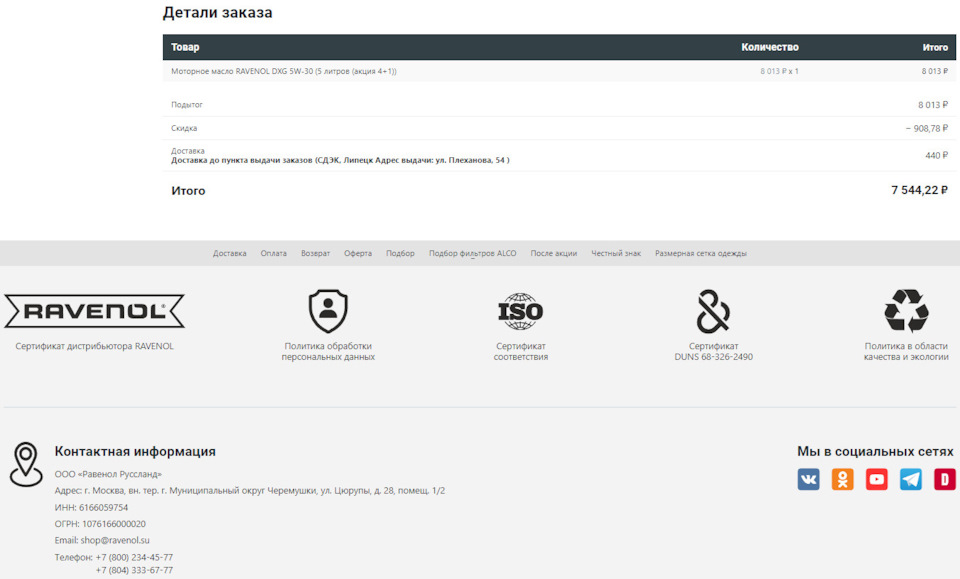Click the Товар column header

(185, 47)
